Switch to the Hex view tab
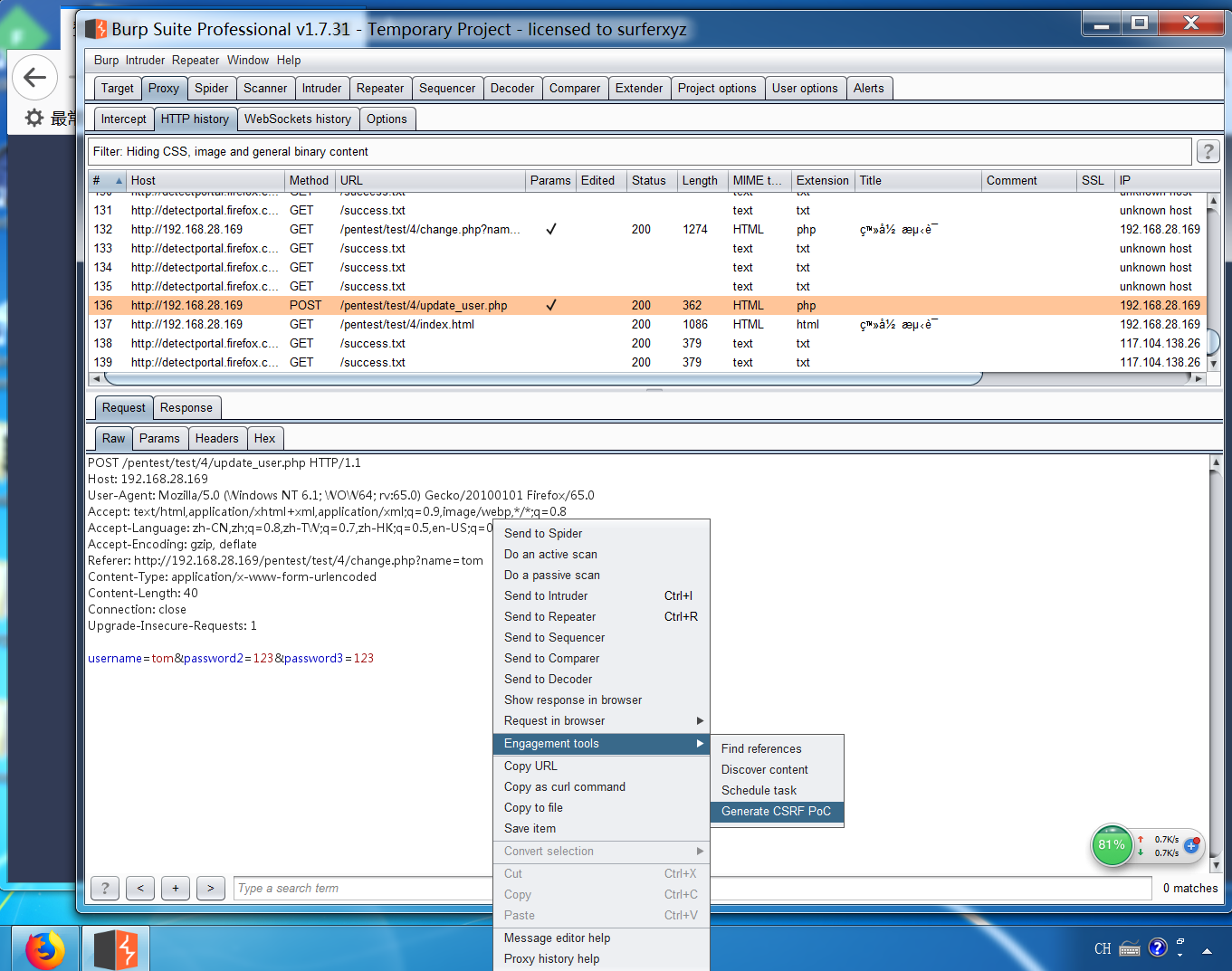The height and width of the screenshot is (971, 1232). point(264,438)
